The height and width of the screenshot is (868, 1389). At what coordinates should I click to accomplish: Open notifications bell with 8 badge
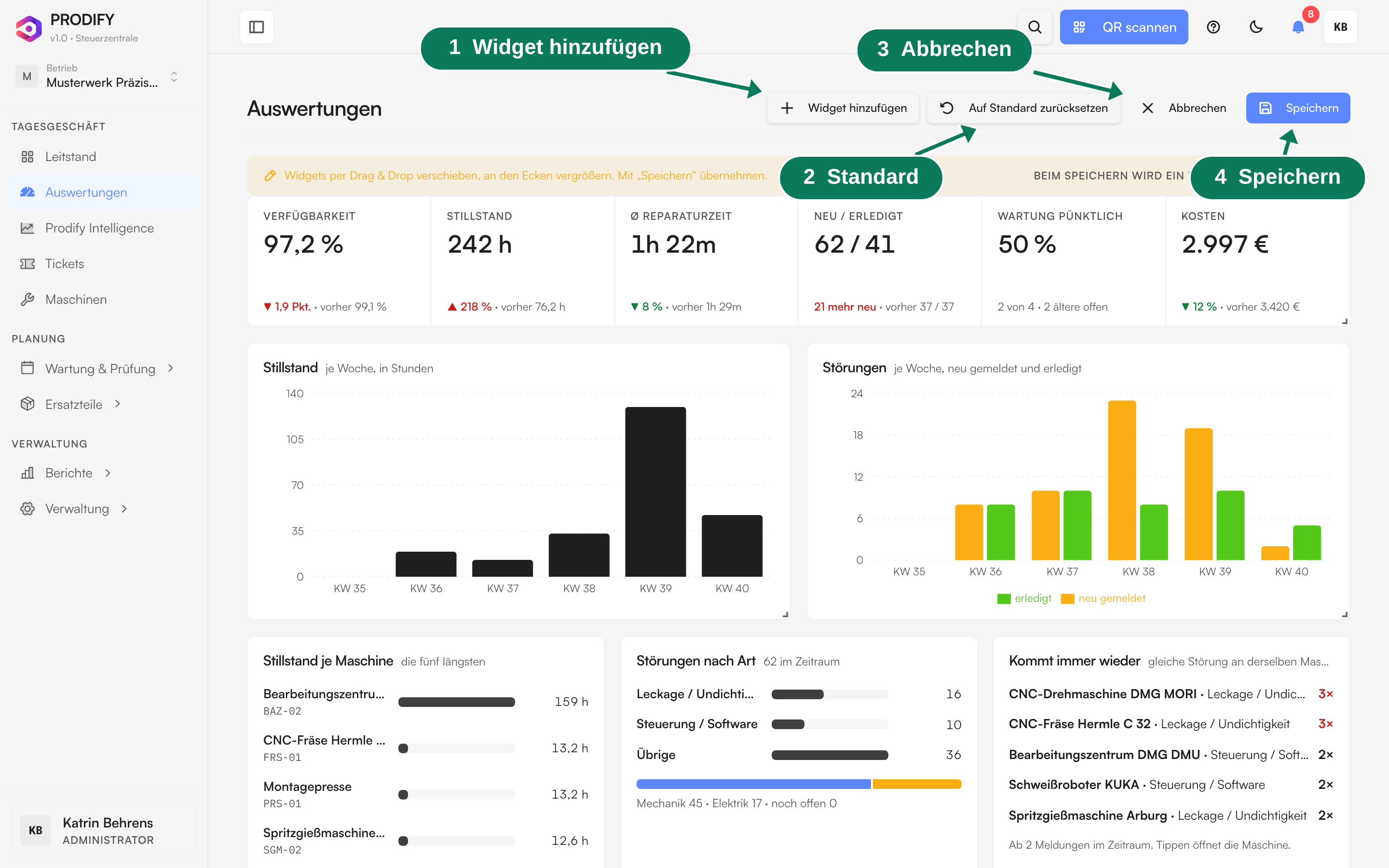tap(1298, 27)
